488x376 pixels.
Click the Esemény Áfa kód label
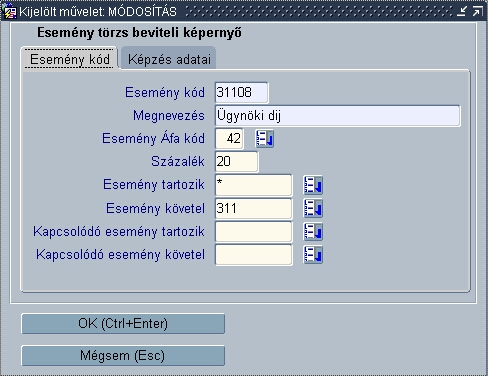click(x=153, y=138)
